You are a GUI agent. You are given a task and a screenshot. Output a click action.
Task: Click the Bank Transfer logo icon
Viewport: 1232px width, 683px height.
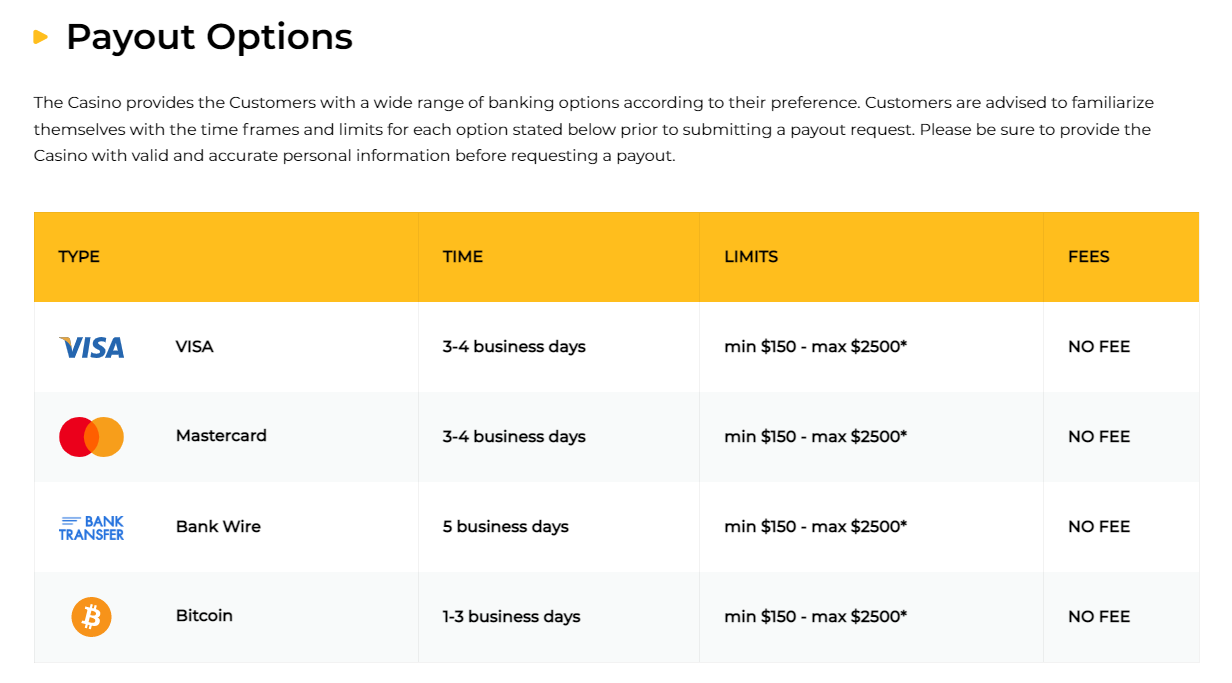pyautogui.click(x=91, y=527)
